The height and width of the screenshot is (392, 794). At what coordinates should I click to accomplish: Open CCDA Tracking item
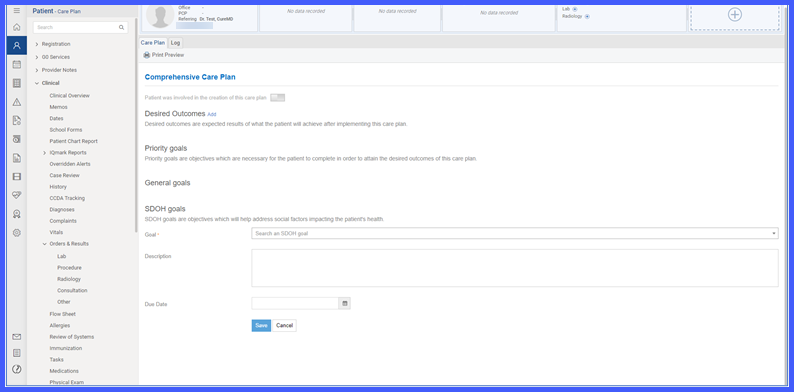pyautogui.click(x=67, y=198)
